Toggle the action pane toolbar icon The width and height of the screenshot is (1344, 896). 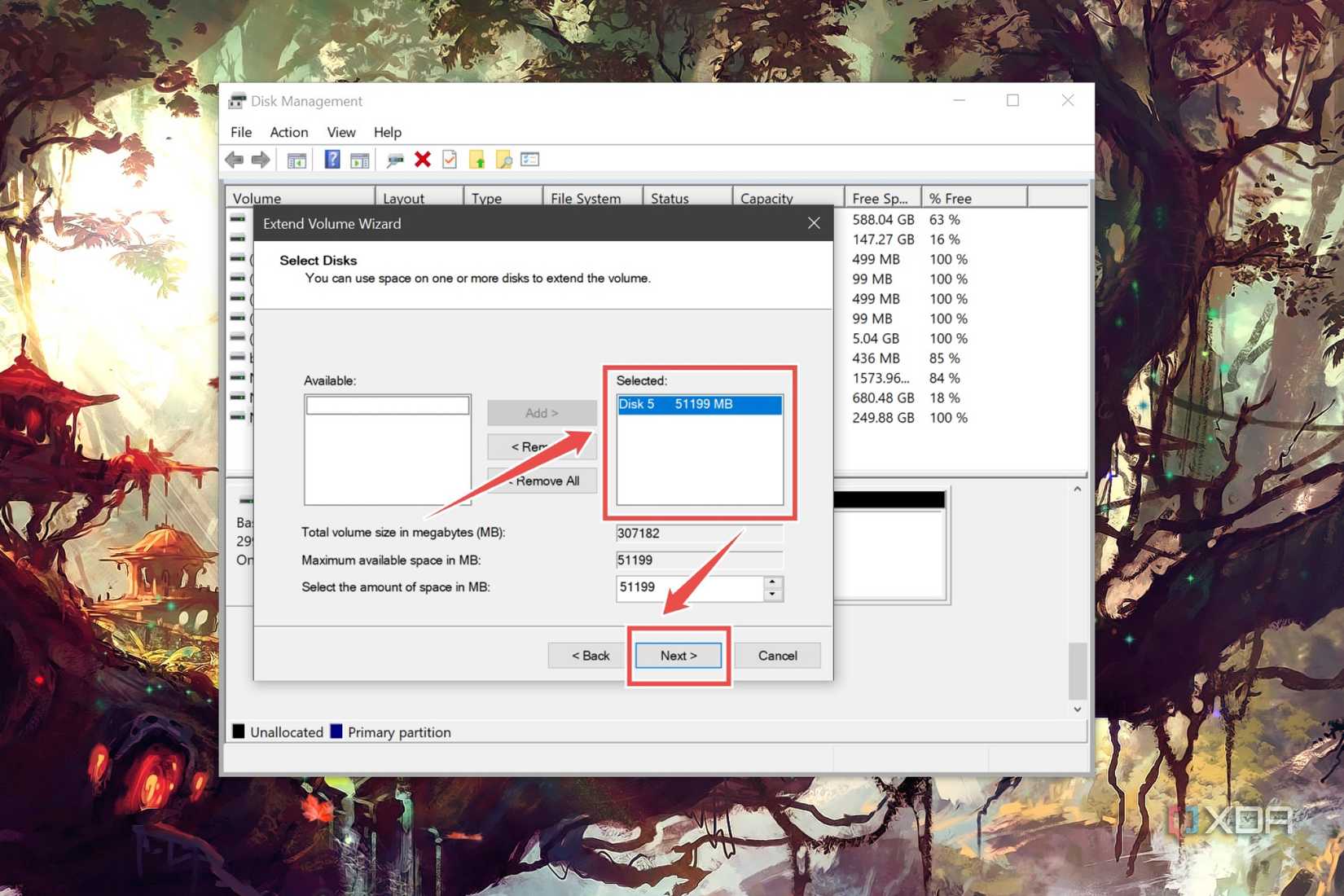pos(359,160)
